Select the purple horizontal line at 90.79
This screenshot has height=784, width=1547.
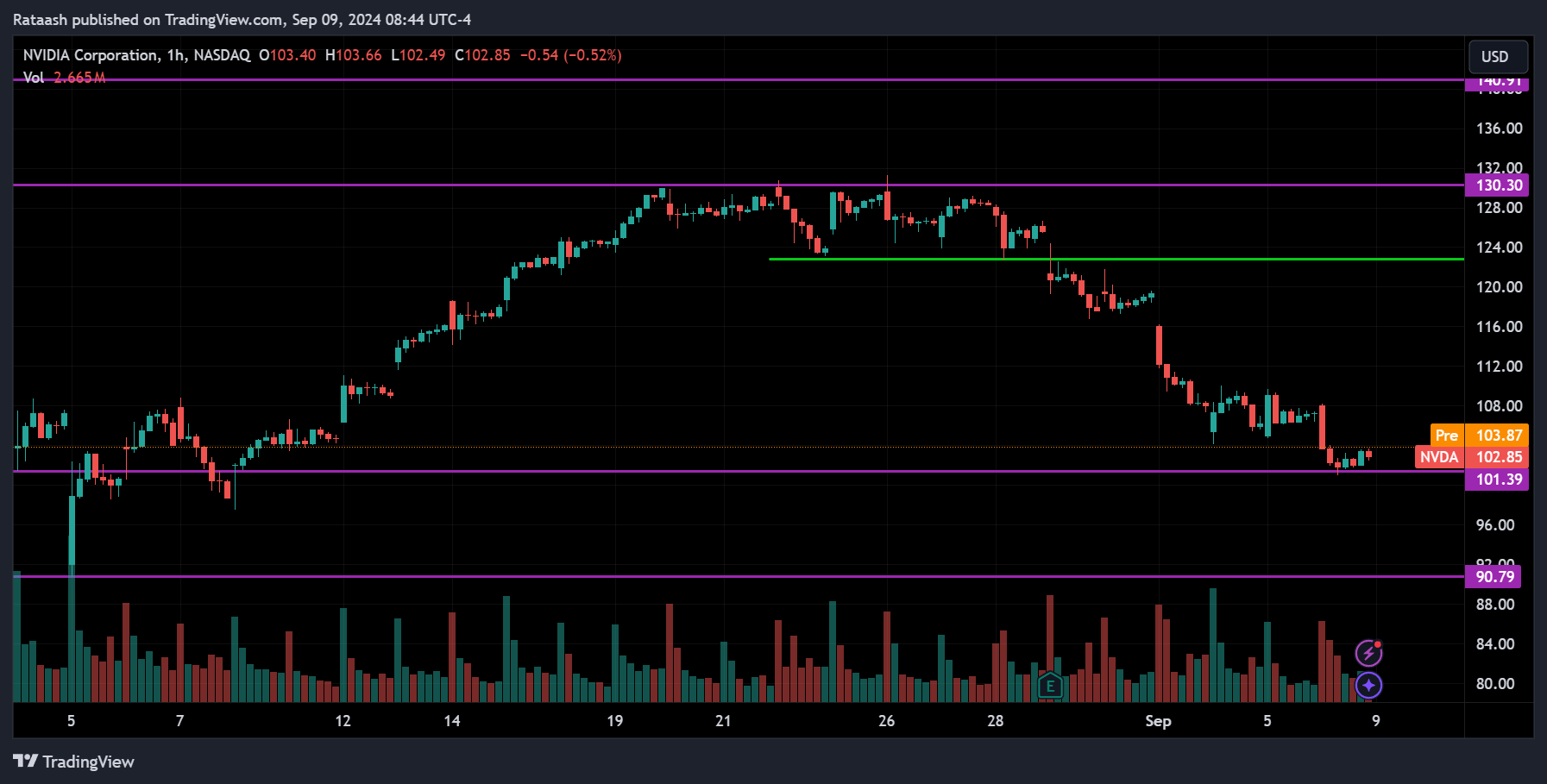(739, 576)
